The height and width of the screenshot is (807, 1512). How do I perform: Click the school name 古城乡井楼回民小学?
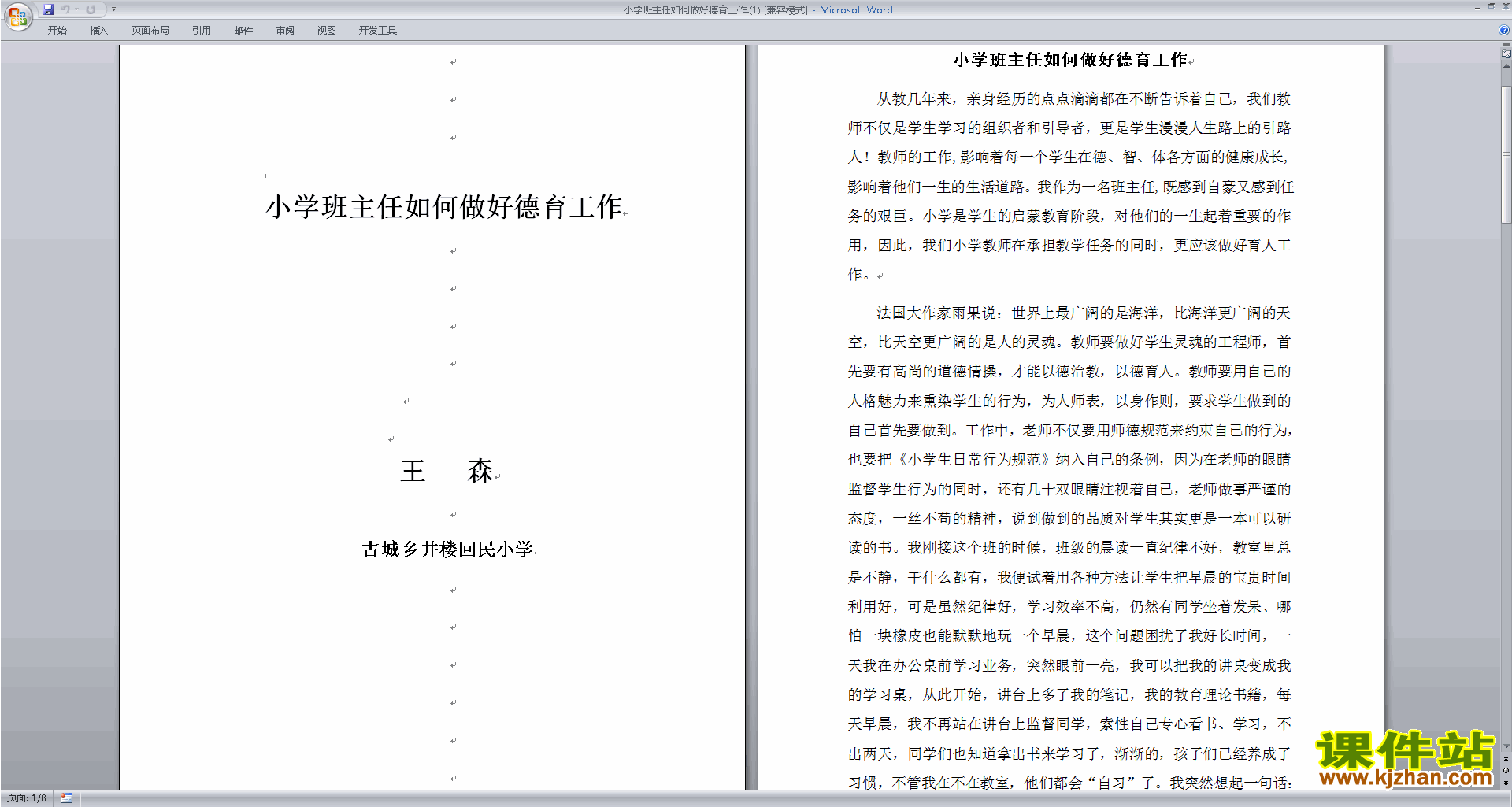(x=448, y=549)
